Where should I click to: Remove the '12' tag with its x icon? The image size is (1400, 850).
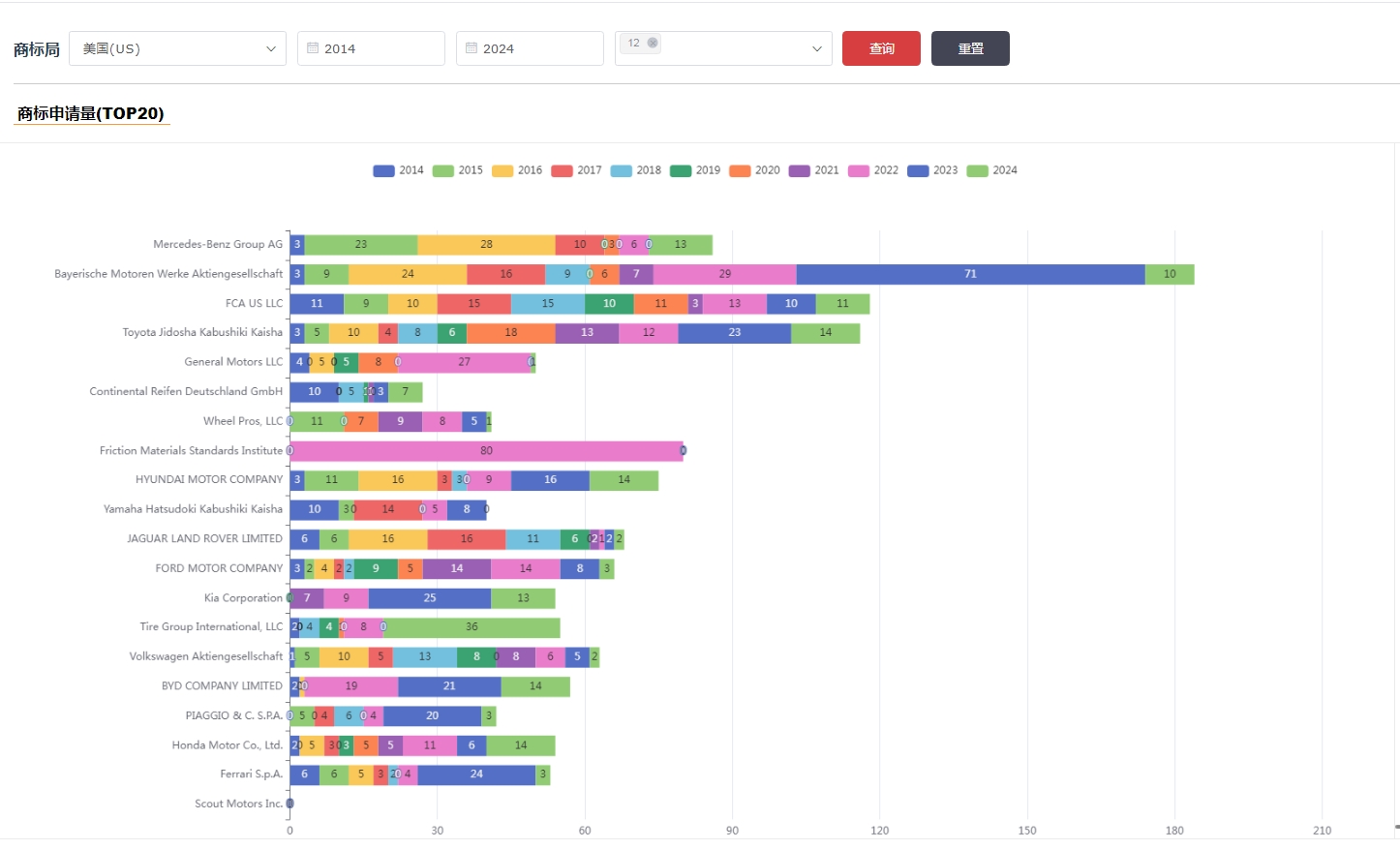point(653,43)
